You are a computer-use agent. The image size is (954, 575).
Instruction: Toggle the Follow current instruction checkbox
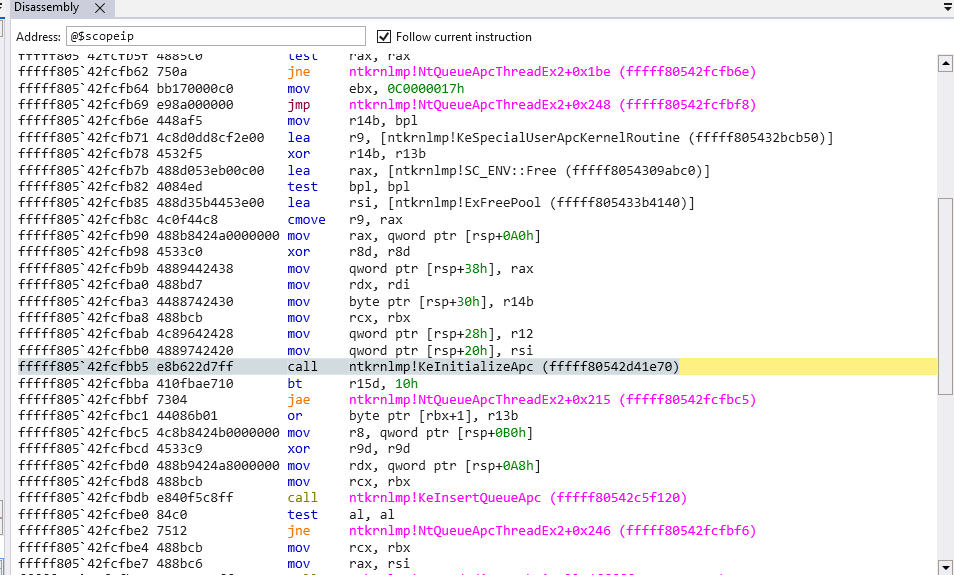[x=385, y=37]
